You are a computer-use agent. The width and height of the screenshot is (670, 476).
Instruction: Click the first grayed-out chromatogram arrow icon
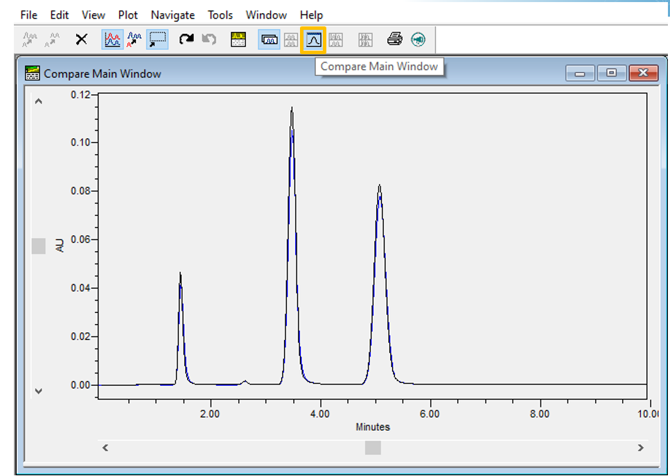(x=29, y=40)
